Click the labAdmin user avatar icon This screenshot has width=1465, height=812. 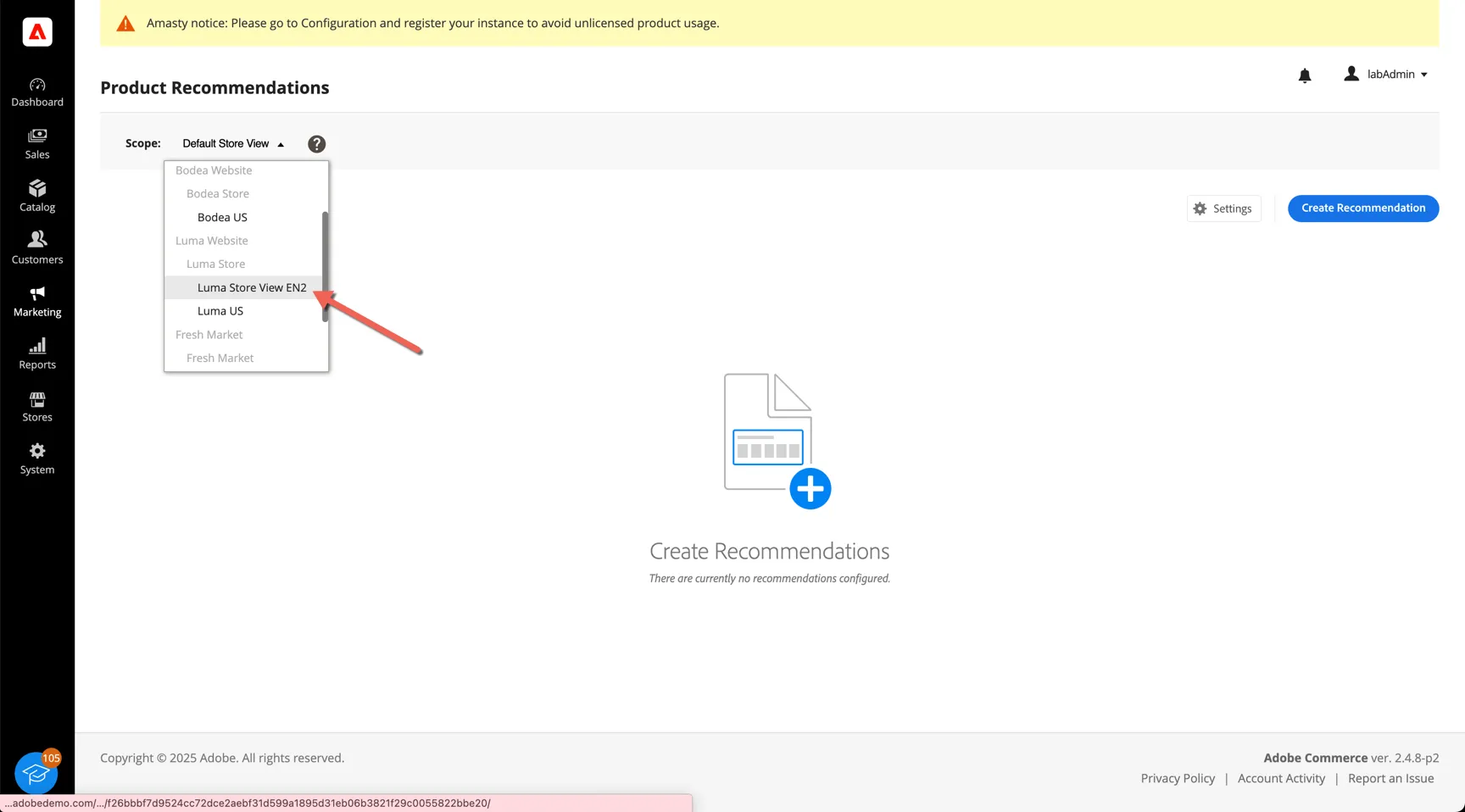[1351, 74]
